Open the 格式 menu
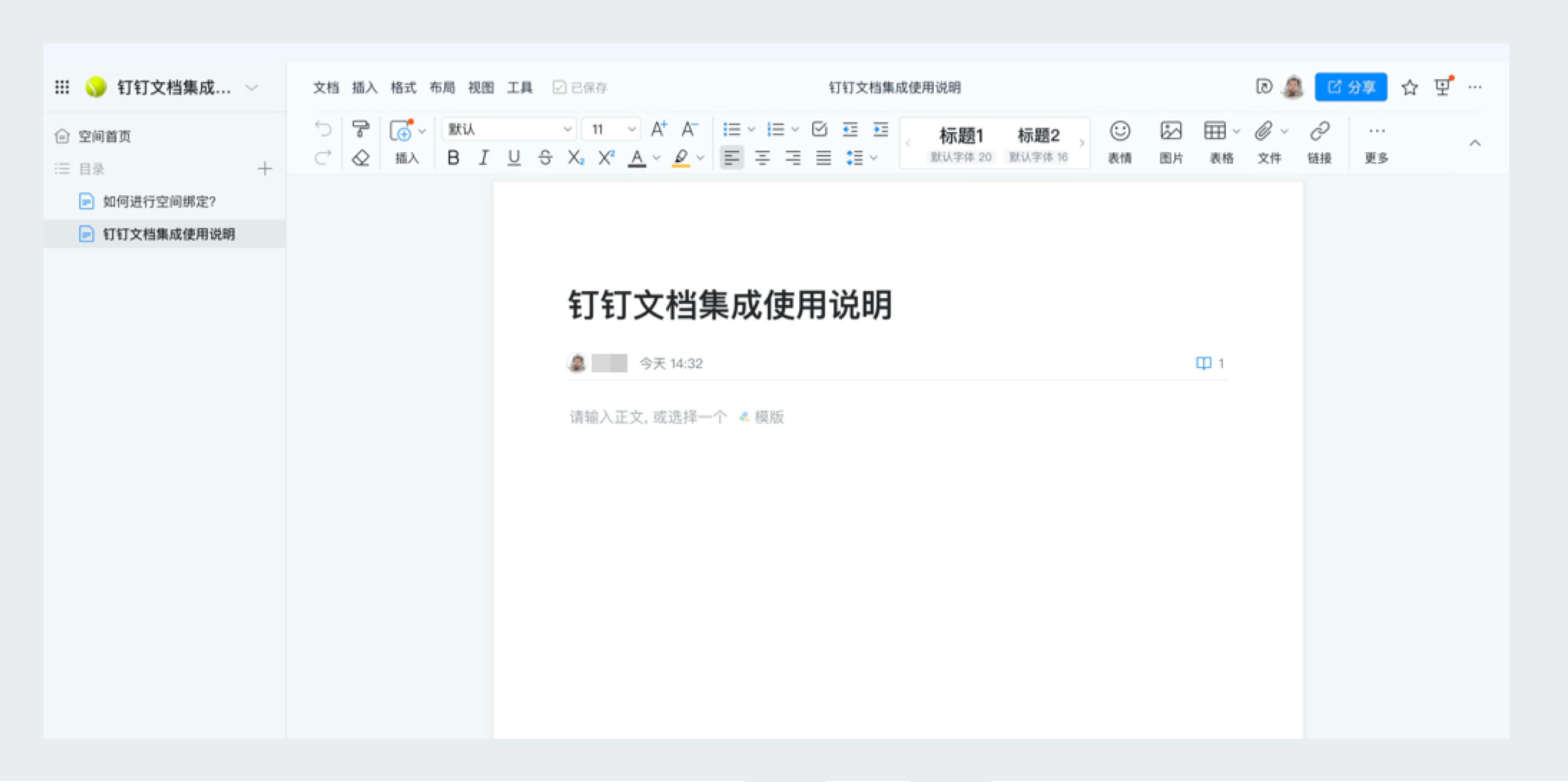 tap(404, 88)
